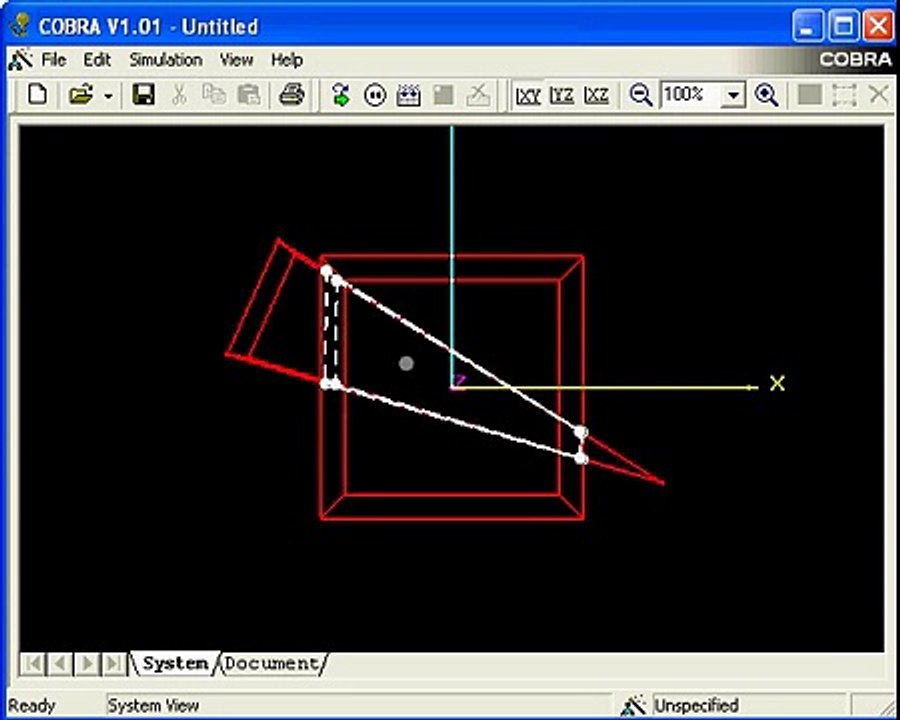Image resolution: width=900 pixels, height=720 pixels.
Task: Click the greyed X delete icon ending the toolbar
Action: pos(879,95)
